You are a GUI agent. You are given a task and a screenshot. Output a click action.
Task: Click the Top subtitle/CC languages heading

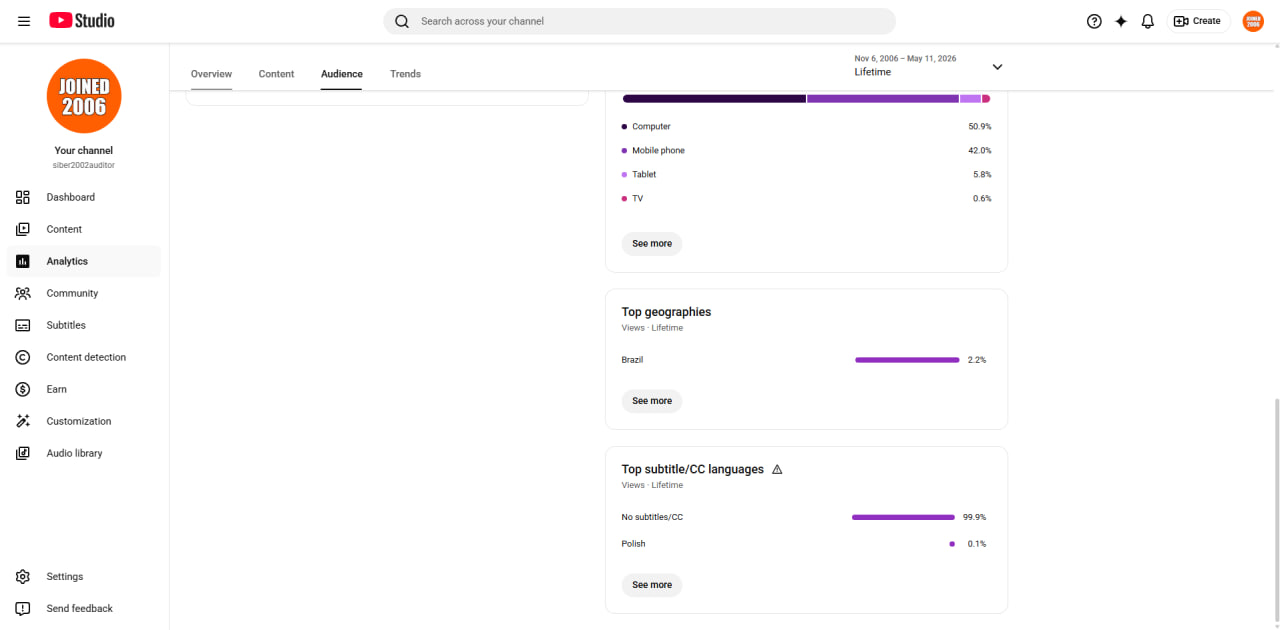693,469
